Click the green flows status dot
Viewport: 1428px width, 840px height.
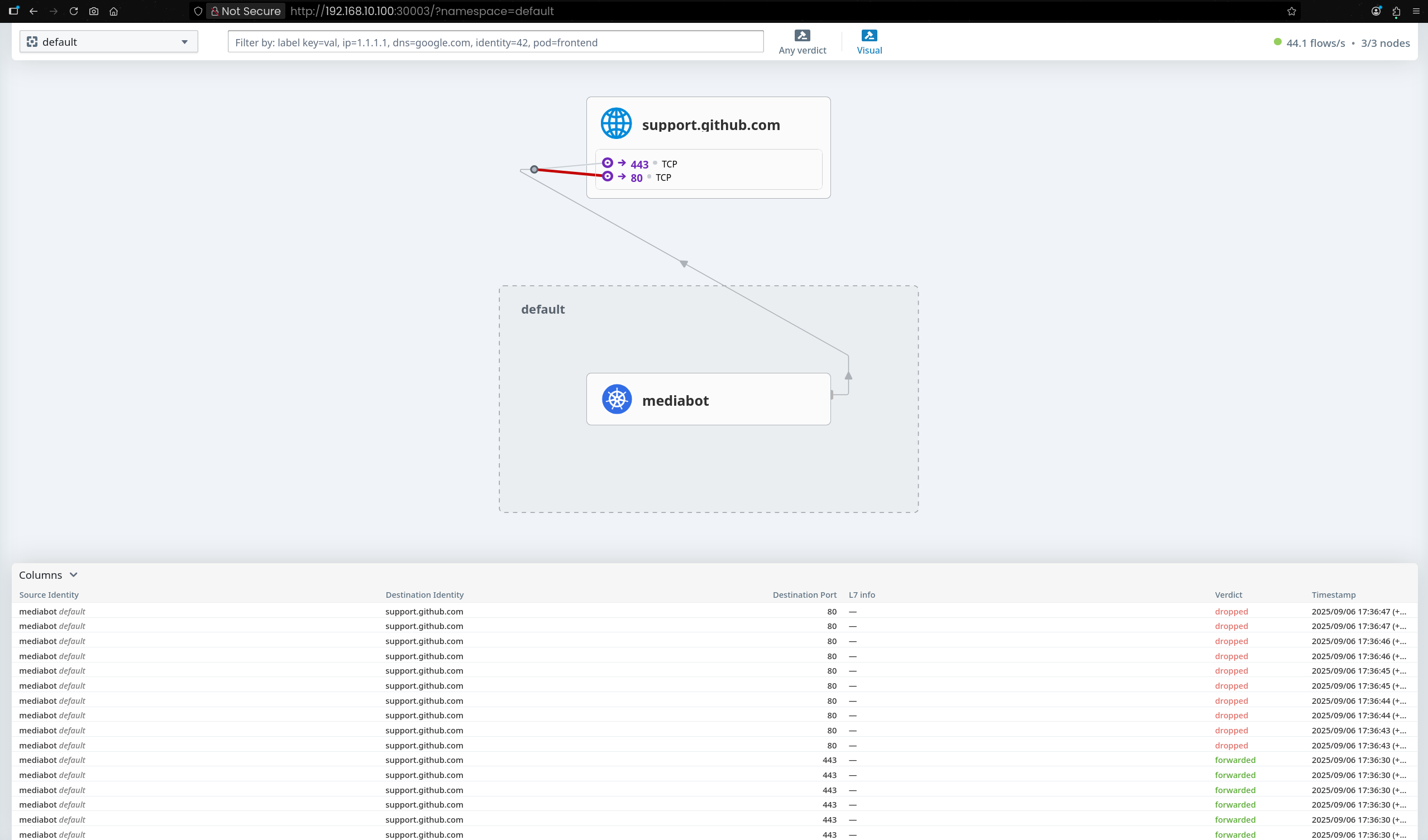click(1278, 42)
